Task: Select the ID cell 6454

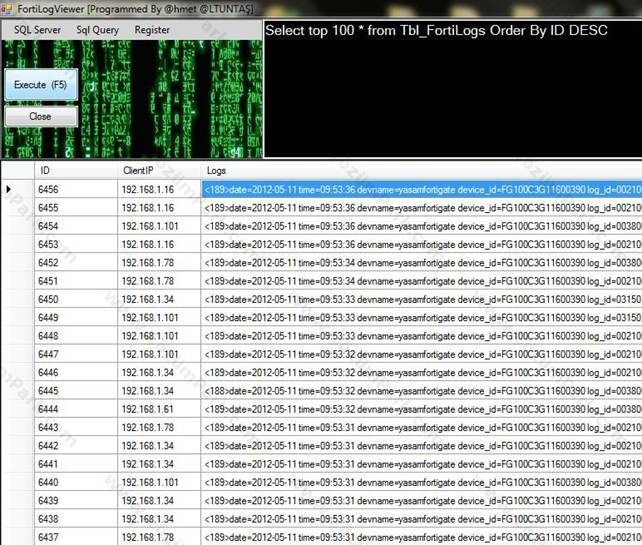Action: tap(76, 226)
